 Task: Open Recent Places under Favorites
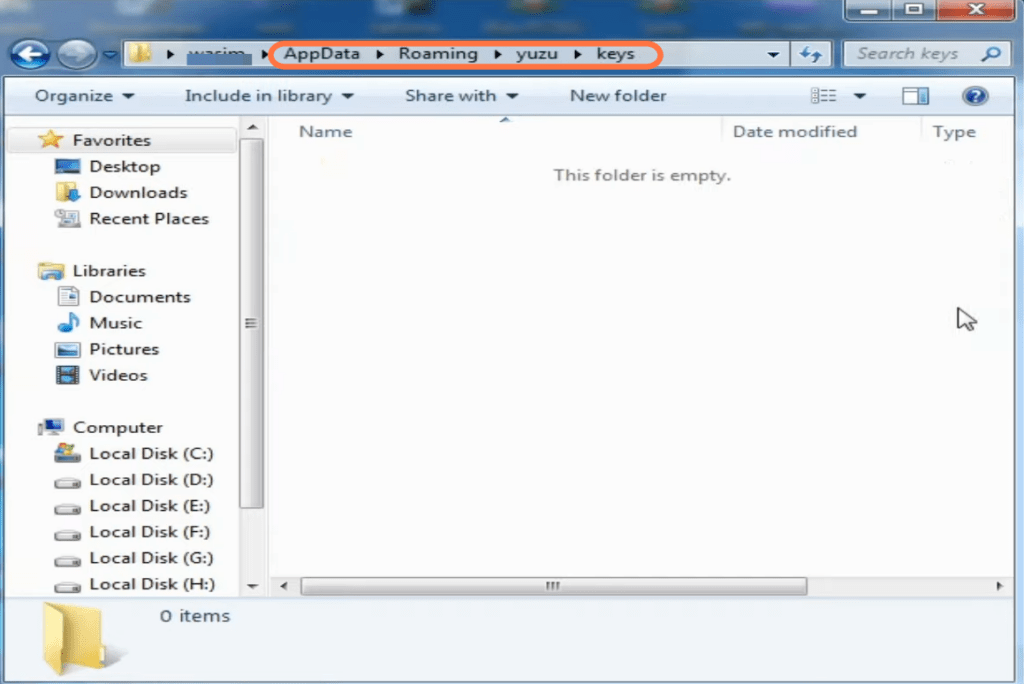pos(149,218)
